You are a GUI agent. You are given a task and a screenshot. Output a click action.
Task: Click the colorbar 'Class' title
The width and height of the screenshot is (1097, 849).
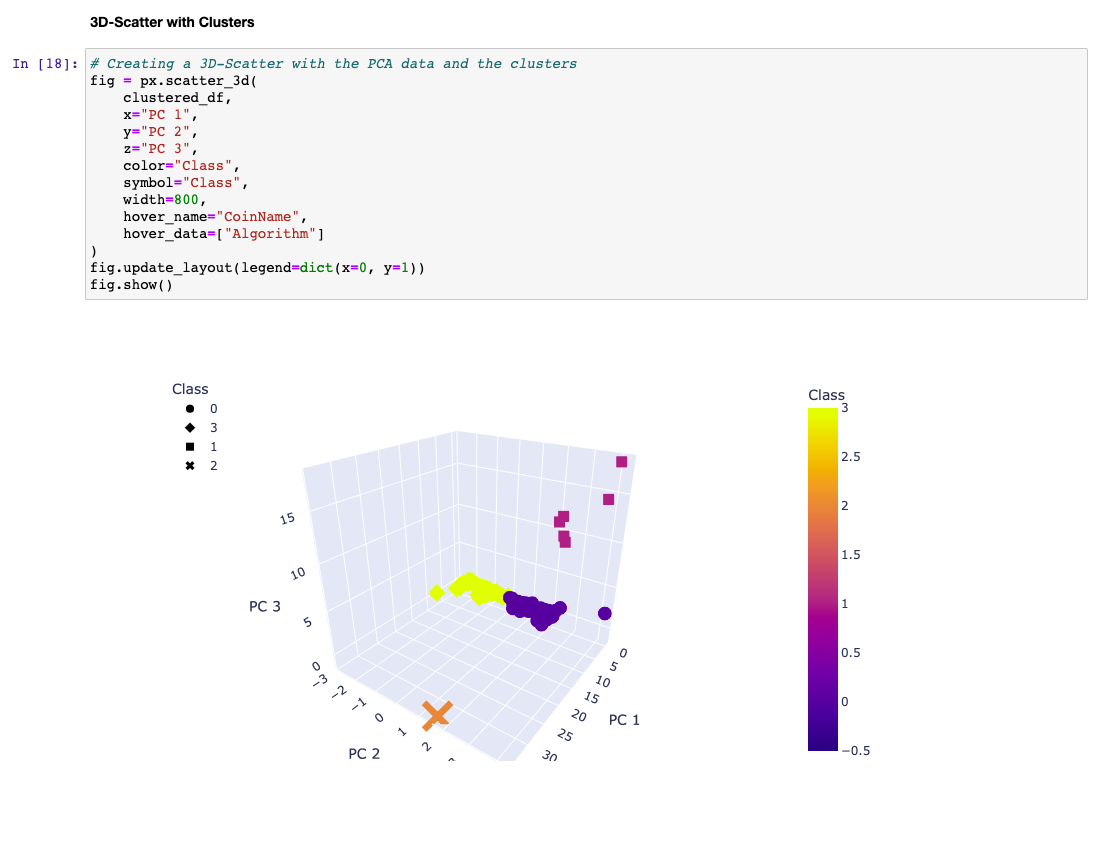pyautogui.click(x=826, y=395)
